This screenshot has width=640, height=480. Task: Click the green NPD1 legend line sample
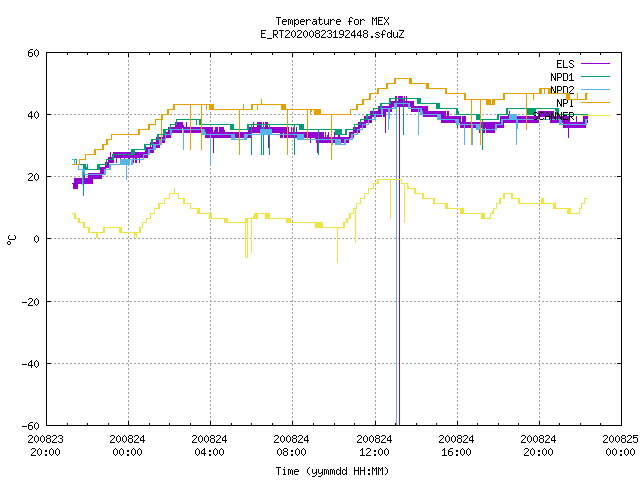[595, 76]
